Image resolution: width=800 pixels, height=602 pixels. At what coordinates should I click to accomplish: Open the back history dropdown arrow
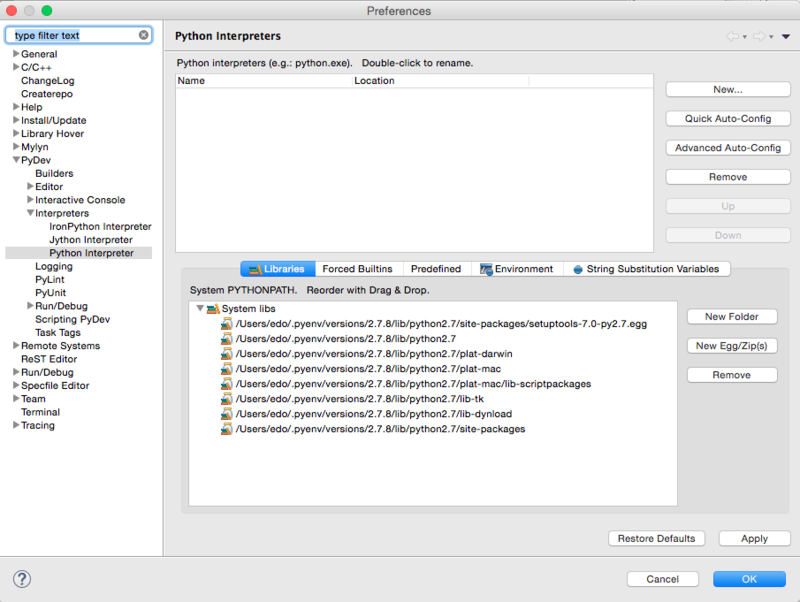(x=745, y=37)
